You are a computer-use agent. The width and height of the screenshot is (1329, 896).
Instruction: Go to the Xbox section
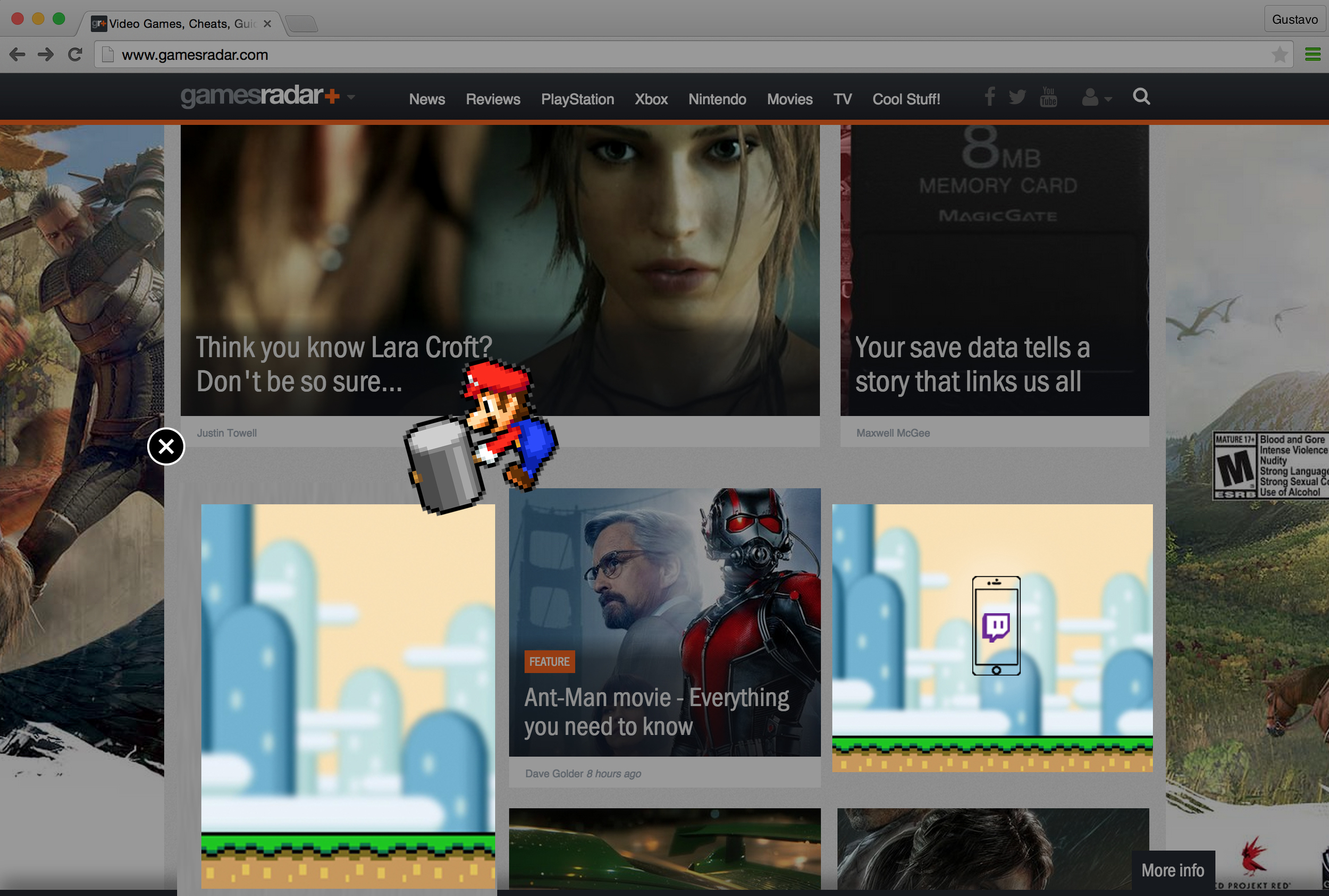(651, 99)
